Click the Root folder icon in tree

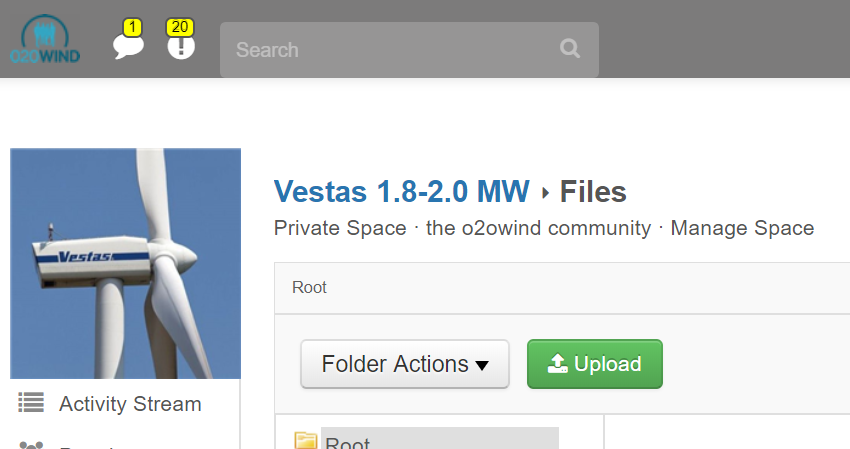pyautogui.click(x=306, y=441)
